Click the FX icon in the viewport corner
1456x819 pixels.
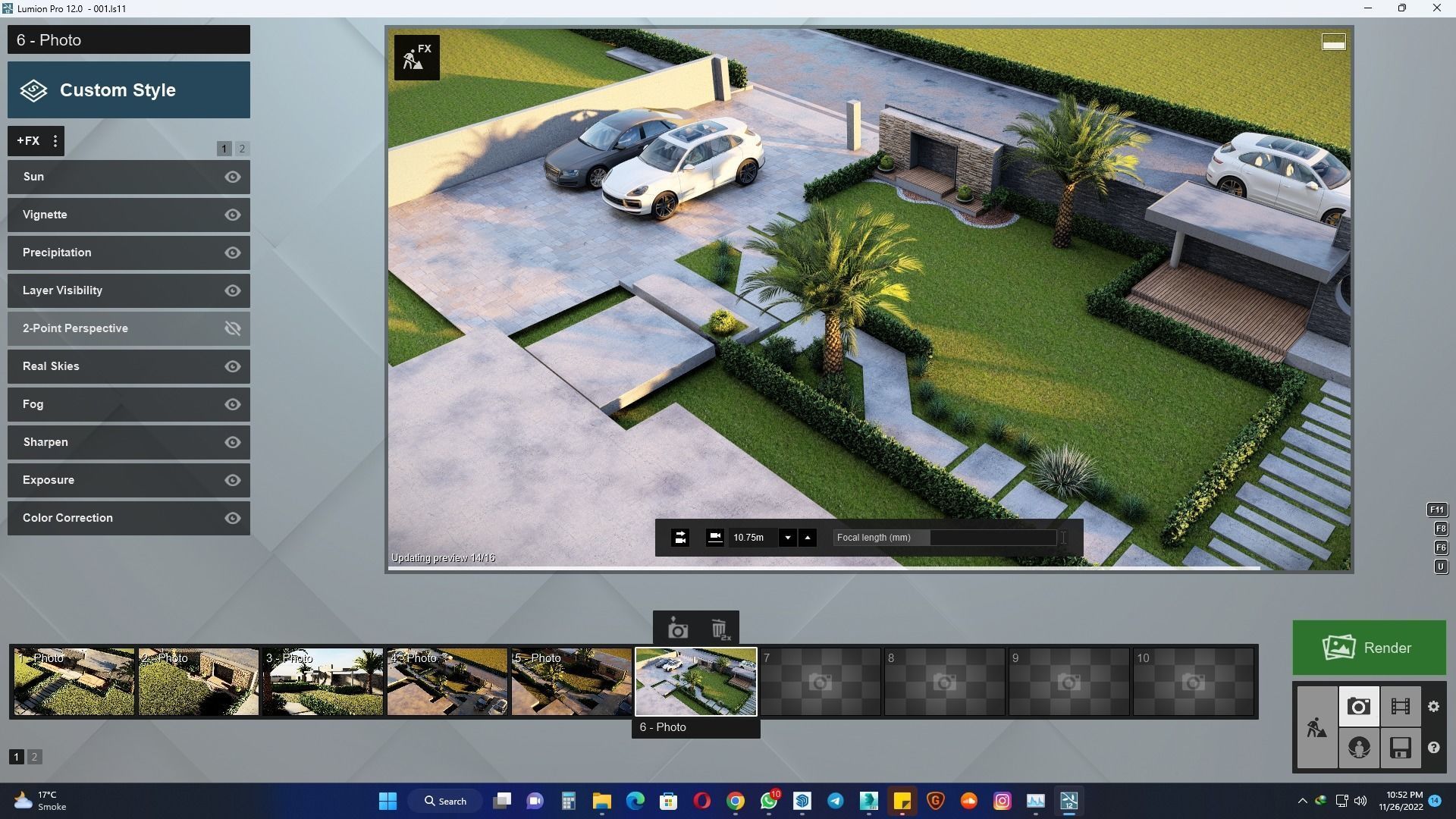416,56
